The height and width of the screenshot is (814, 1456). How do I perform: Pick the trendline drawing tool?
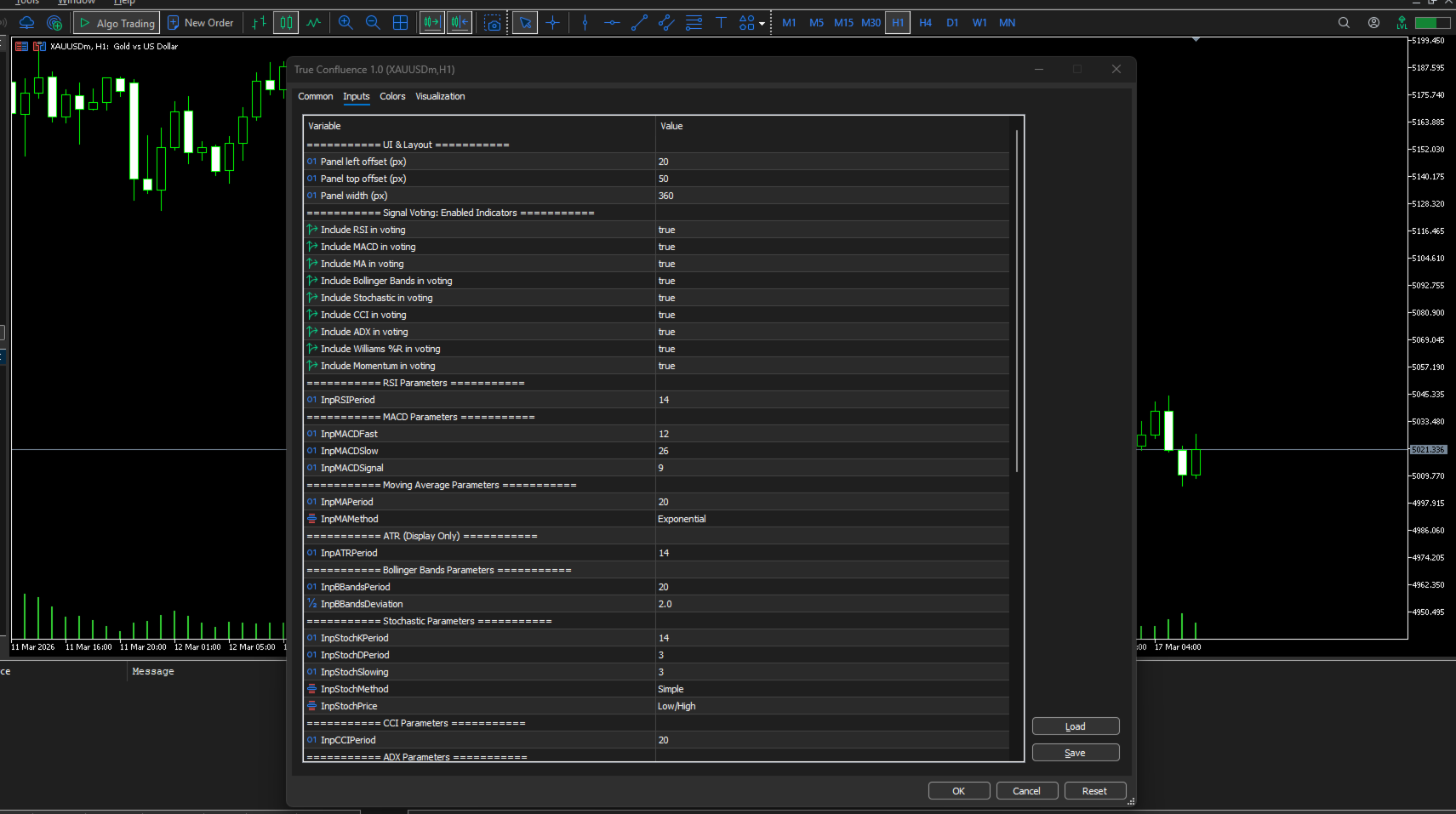[639, 23]
